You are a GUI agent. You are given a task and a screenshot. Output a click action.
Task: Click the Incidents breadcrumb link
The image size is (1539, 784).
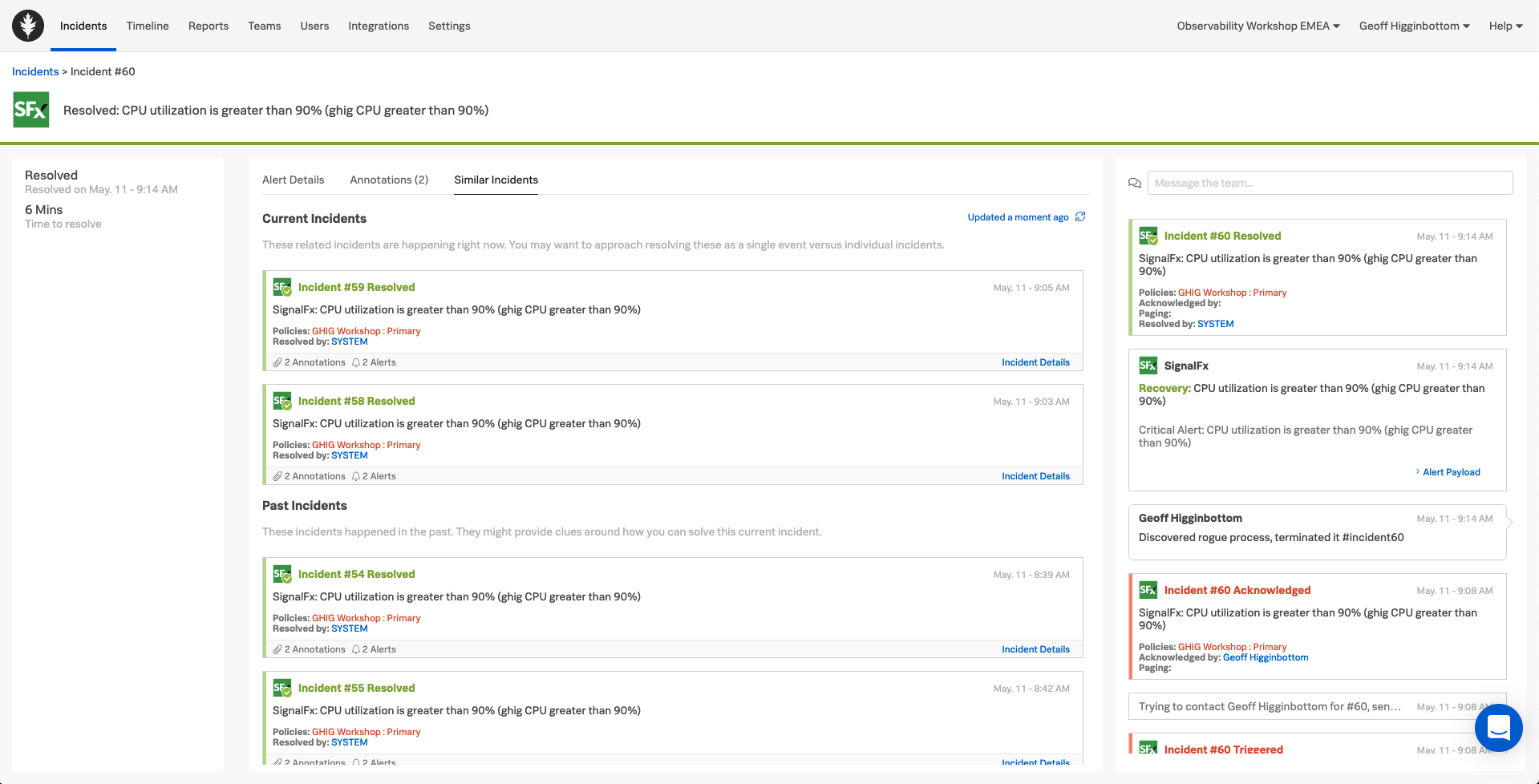click(35, 71)
